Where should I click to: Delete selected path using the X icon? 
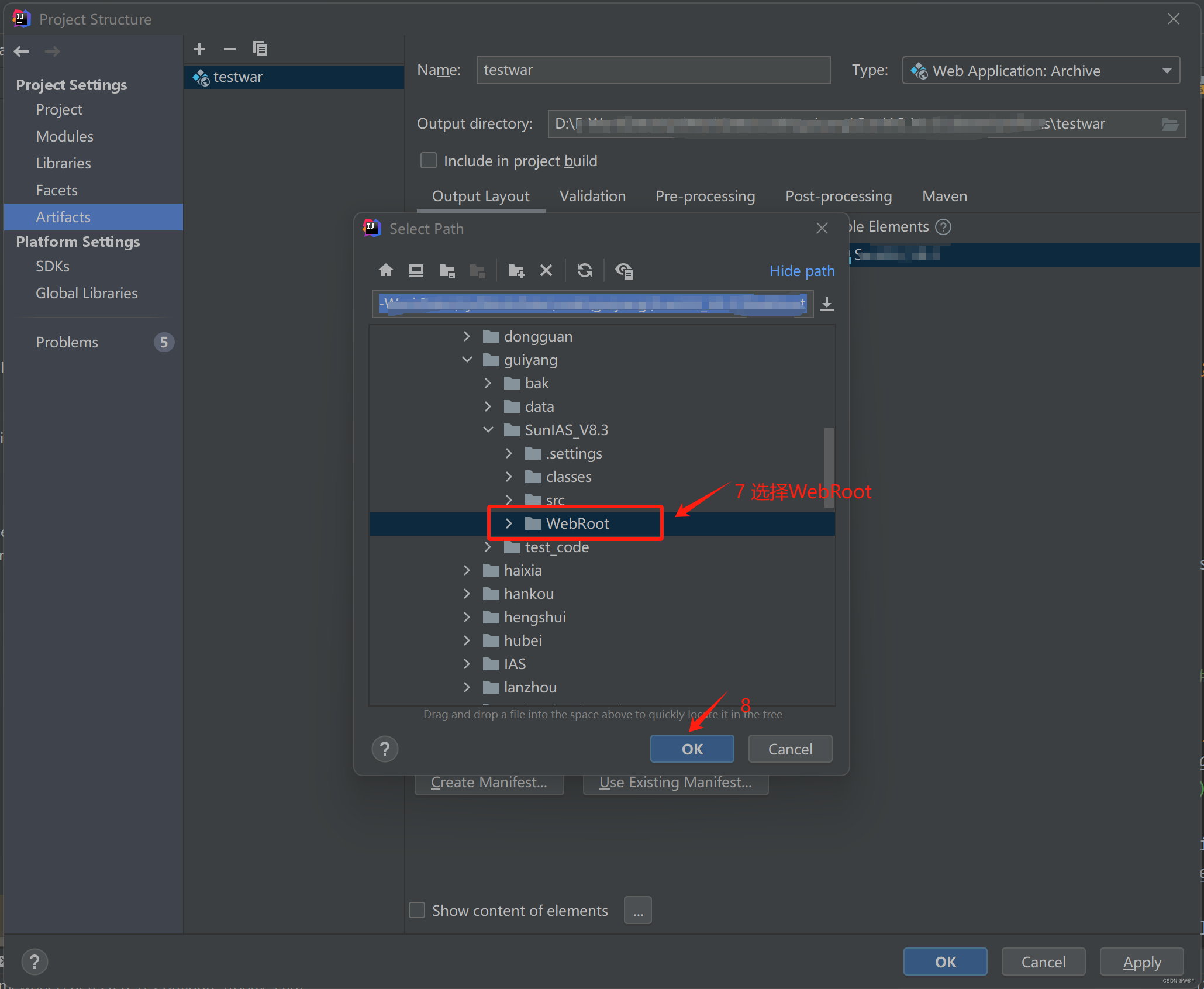coord(546,270)
